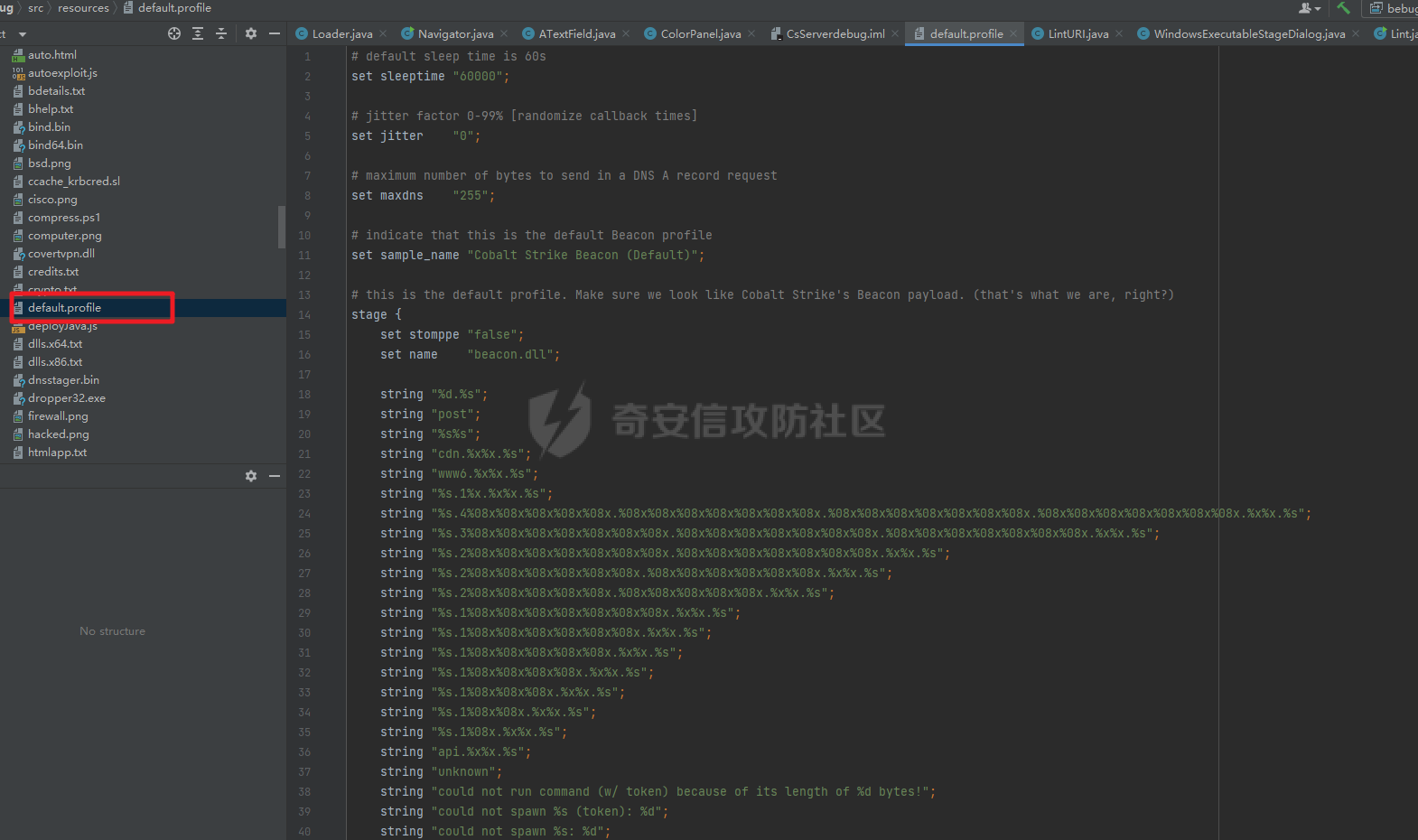Click line number 14 in the gutter

tap(304, 315)
